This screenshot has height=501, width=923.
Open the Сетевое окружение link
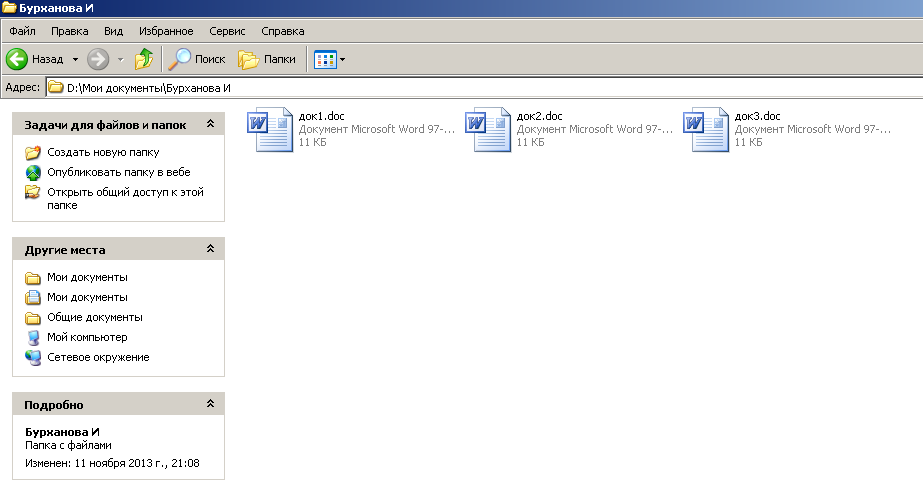[x=98, y=357]
